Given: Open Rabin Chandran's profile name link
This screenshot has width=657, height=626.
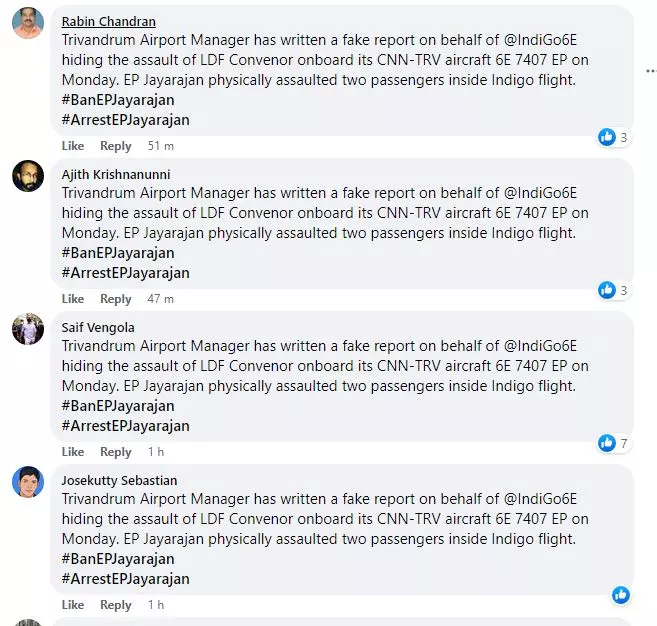Looking at the screenshot, I should 108,21.
